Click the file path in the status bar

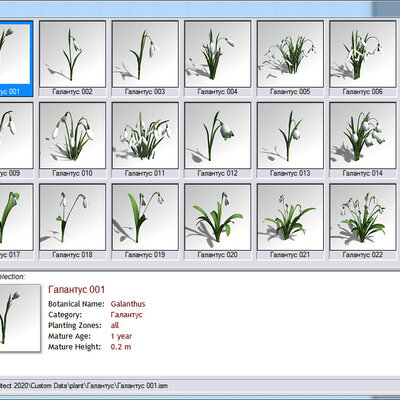(x=84, y=386)
